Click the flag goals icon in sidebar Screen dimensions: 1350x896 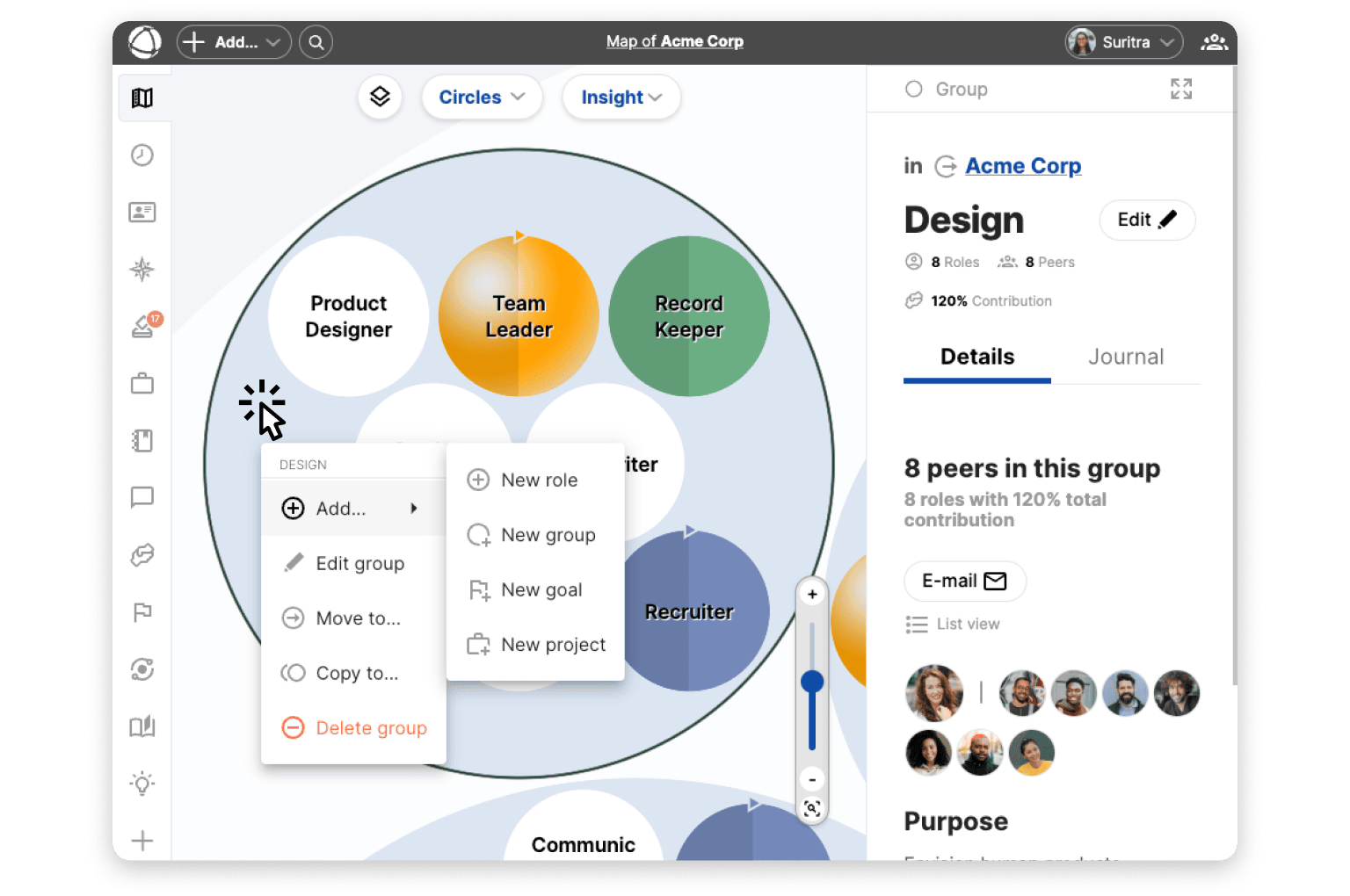[142, 612]
